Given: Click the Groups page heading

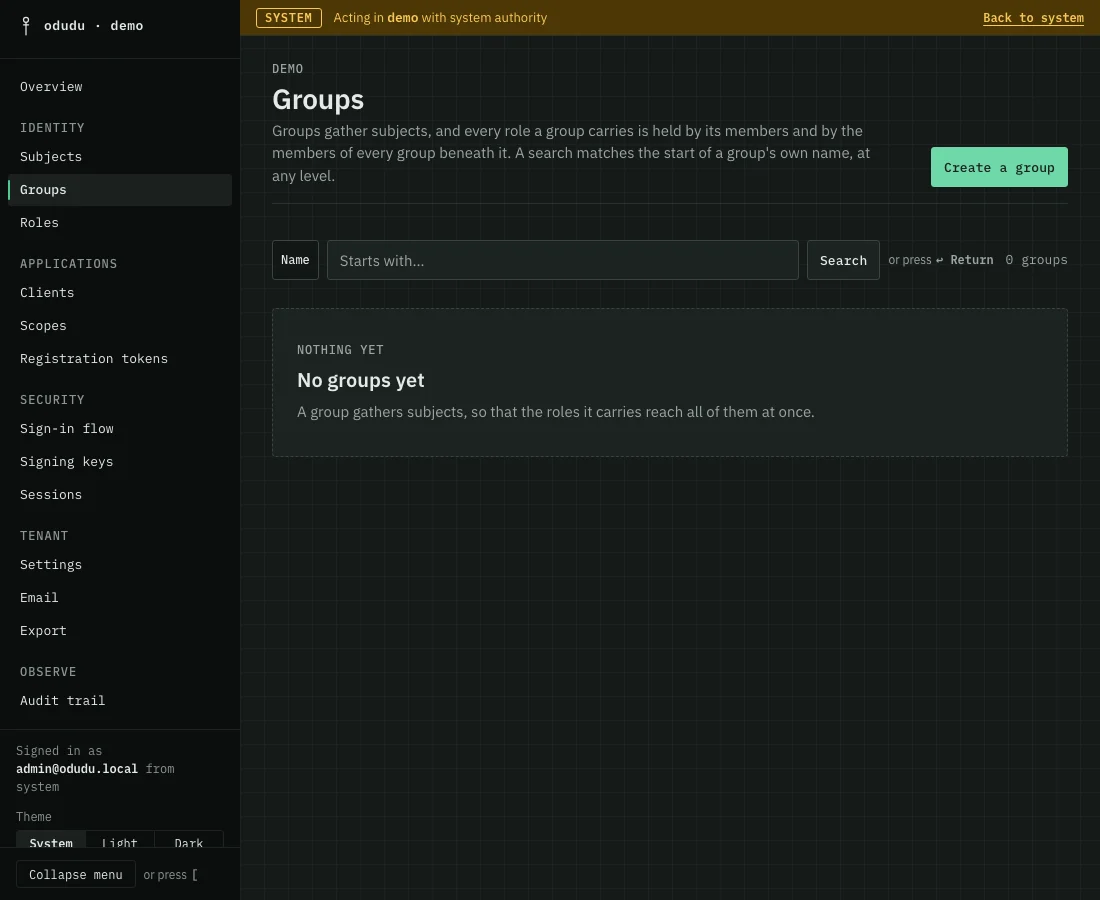Looking at the screenshot, I should point(318,100).
